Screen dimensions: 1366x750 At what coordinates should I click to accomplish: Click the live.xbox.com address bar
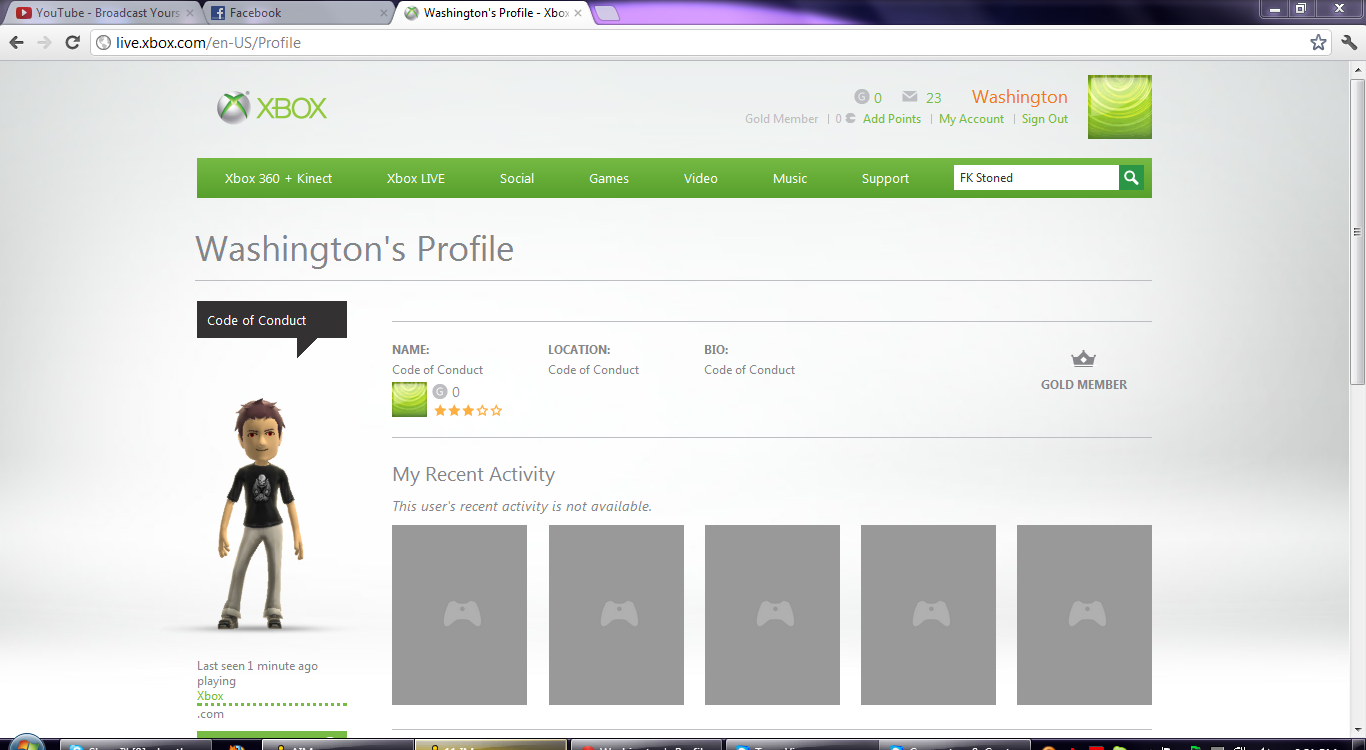click(710, 42)
